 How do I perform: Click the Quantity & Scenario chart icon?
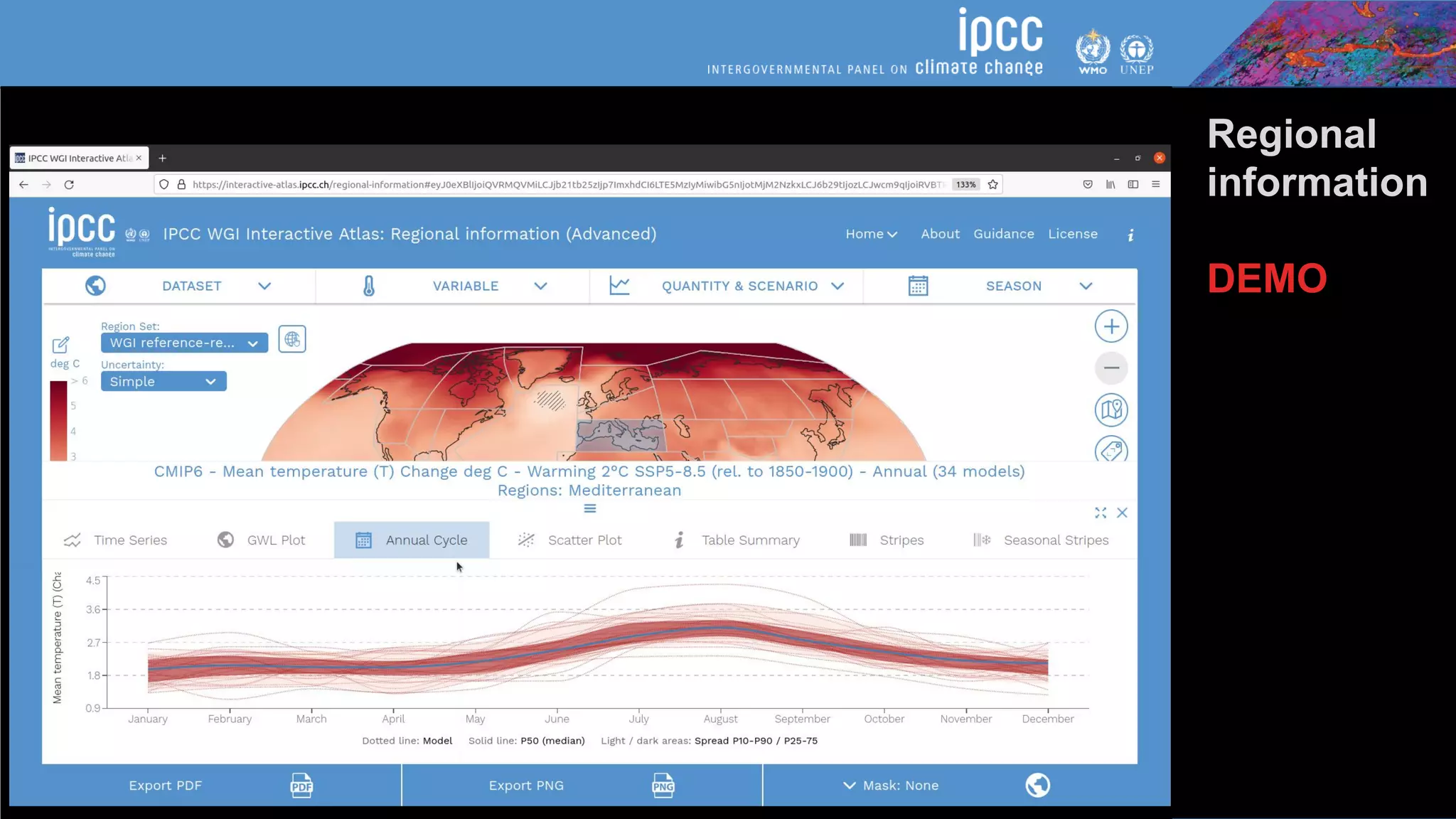(x=619, y=286)
